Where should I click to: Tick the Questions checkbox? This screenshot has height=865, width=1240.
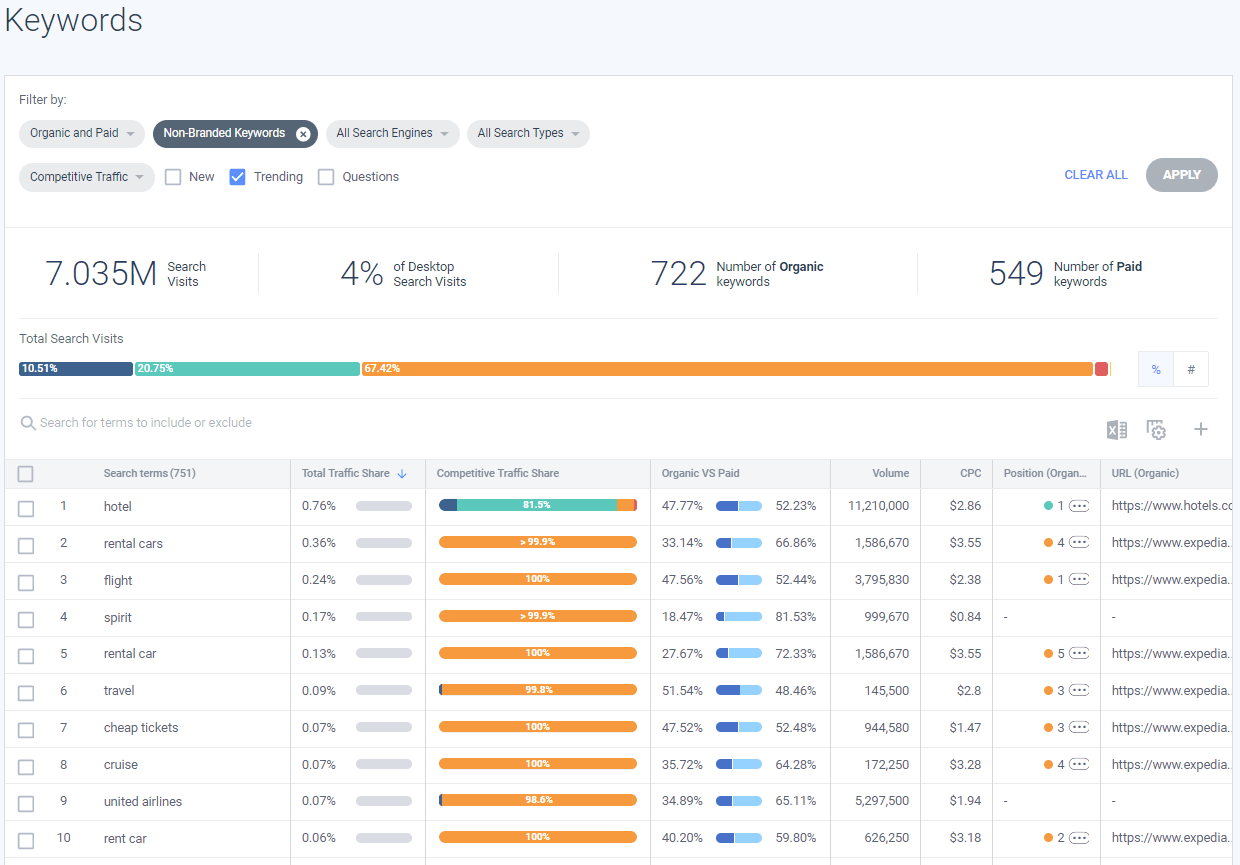[x=326, y=177]
